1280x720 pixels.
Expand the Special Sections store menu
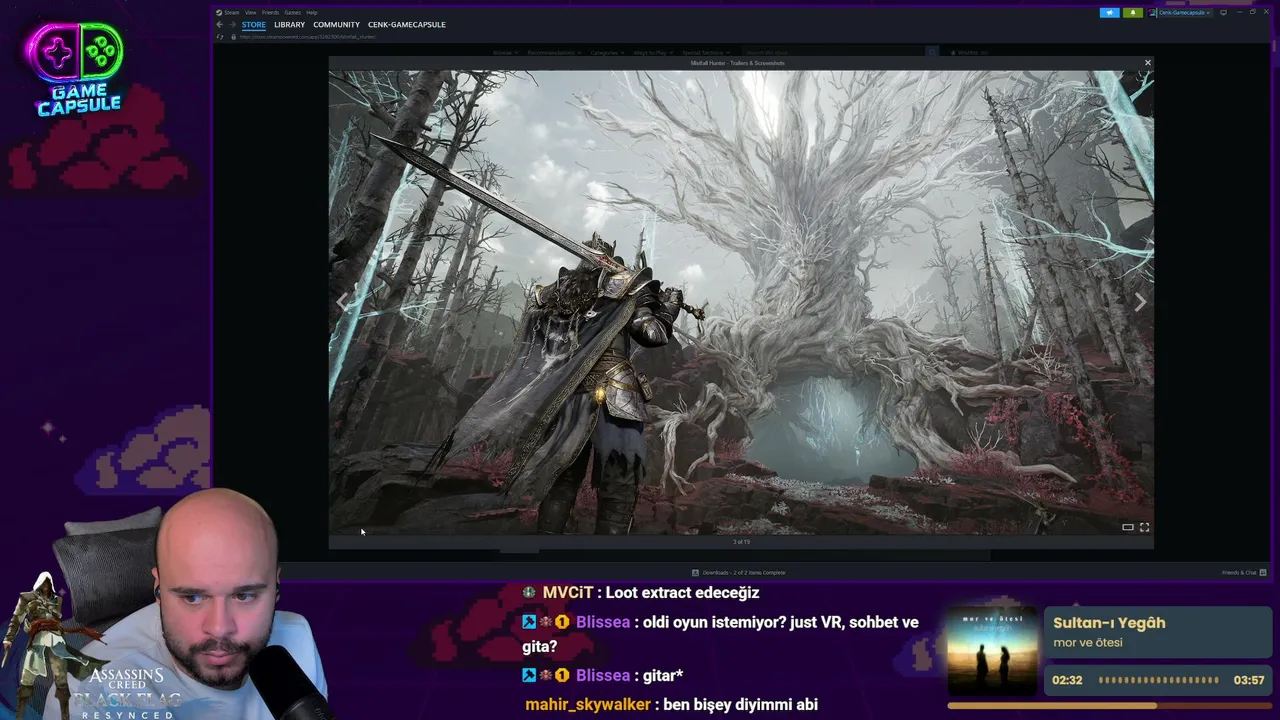pyautogui.click(x=704, y=52)
